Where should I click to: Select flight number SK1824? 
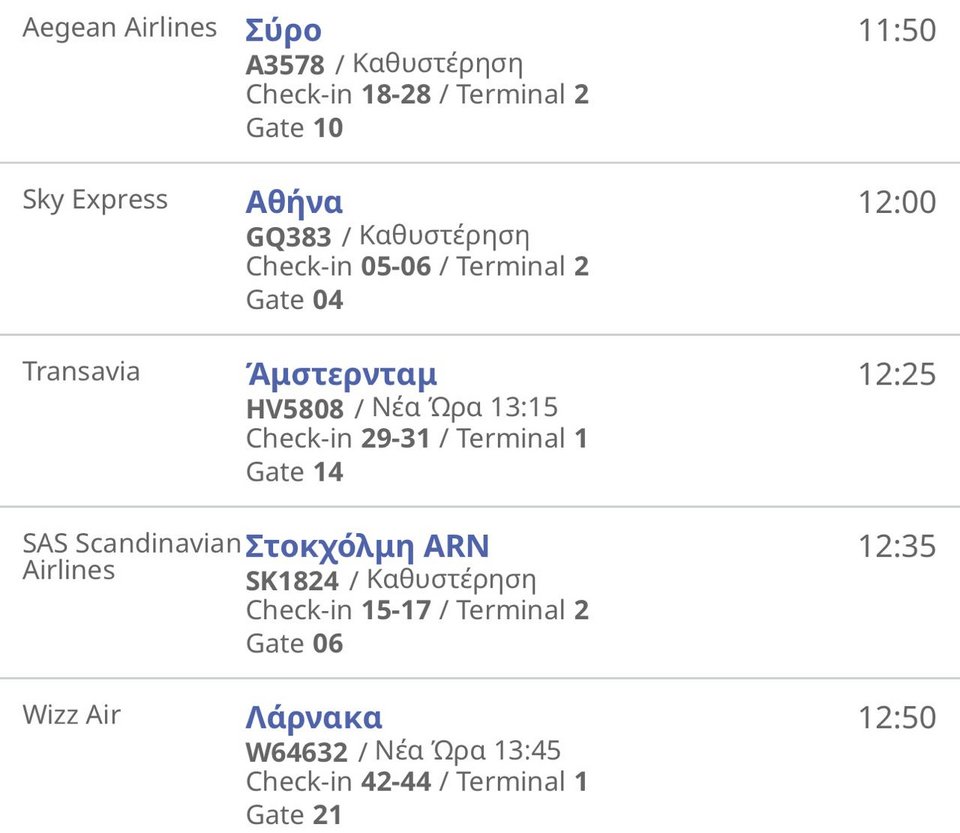pos(293,581)
